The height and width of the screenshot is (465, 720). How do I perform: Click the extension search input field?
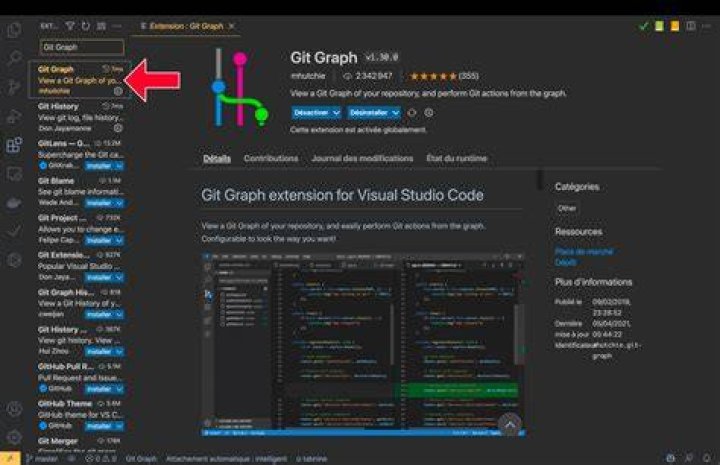pyautogui.click(x=82, y=47)
